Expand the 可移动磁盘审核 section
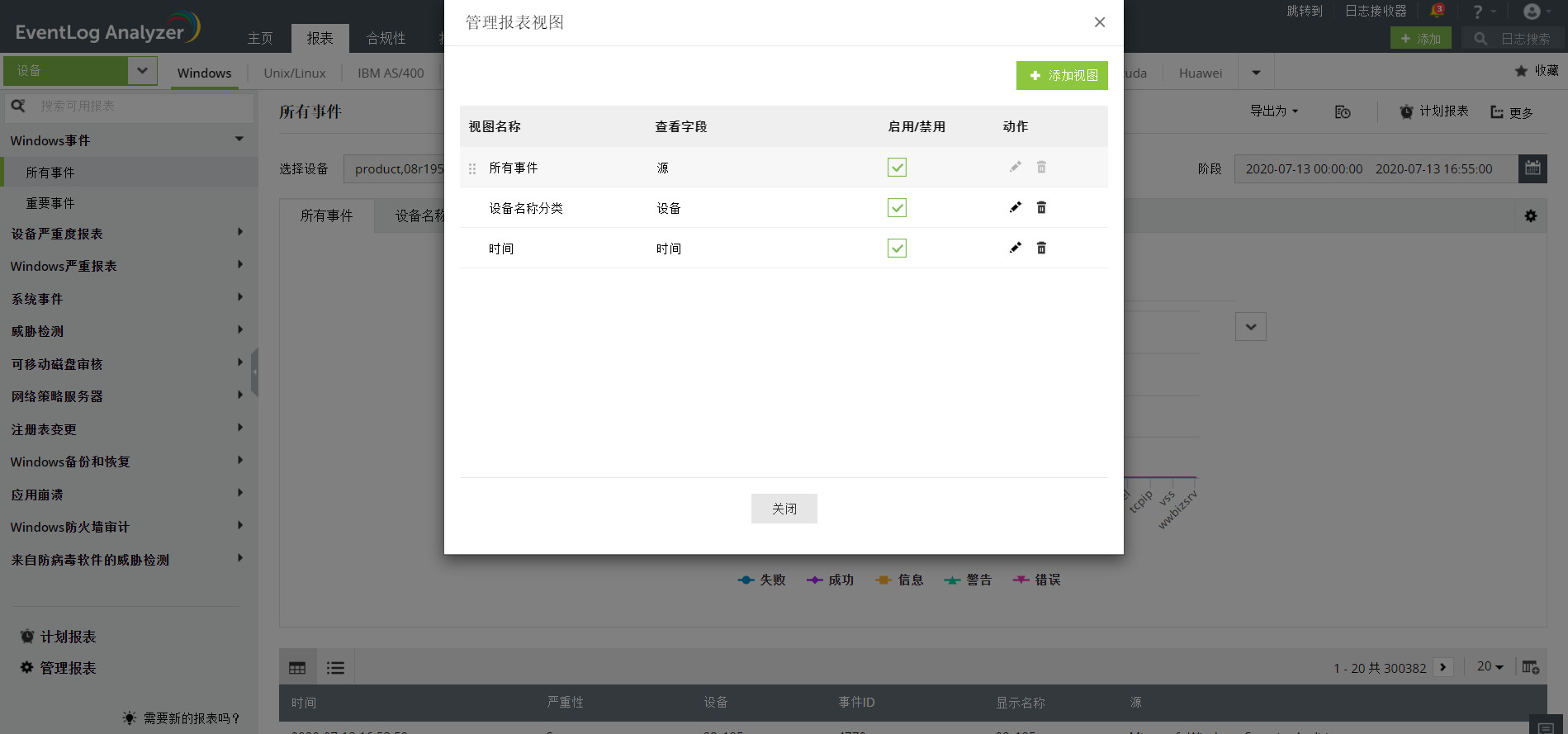The image size is (1568, 734). (240, 363)
